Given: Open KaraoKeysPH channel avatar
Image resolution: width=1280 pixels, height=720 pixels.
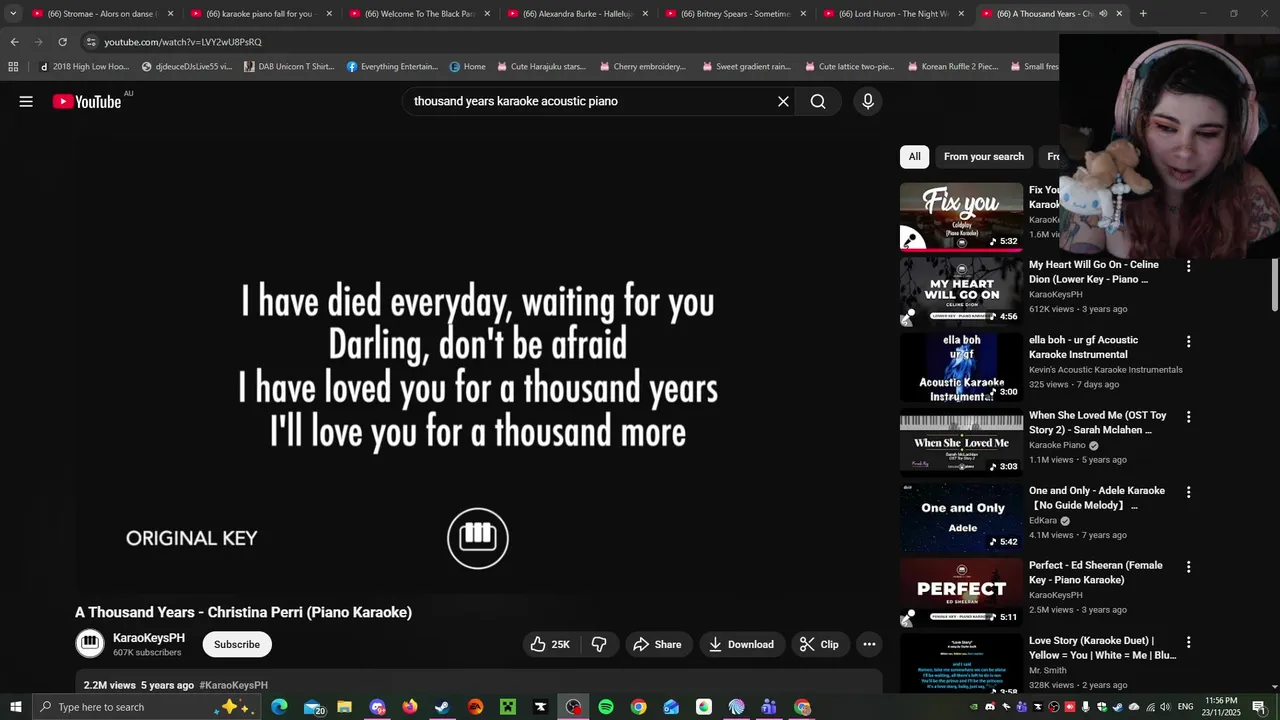Looking at the screenshot, I should (90, 644).
